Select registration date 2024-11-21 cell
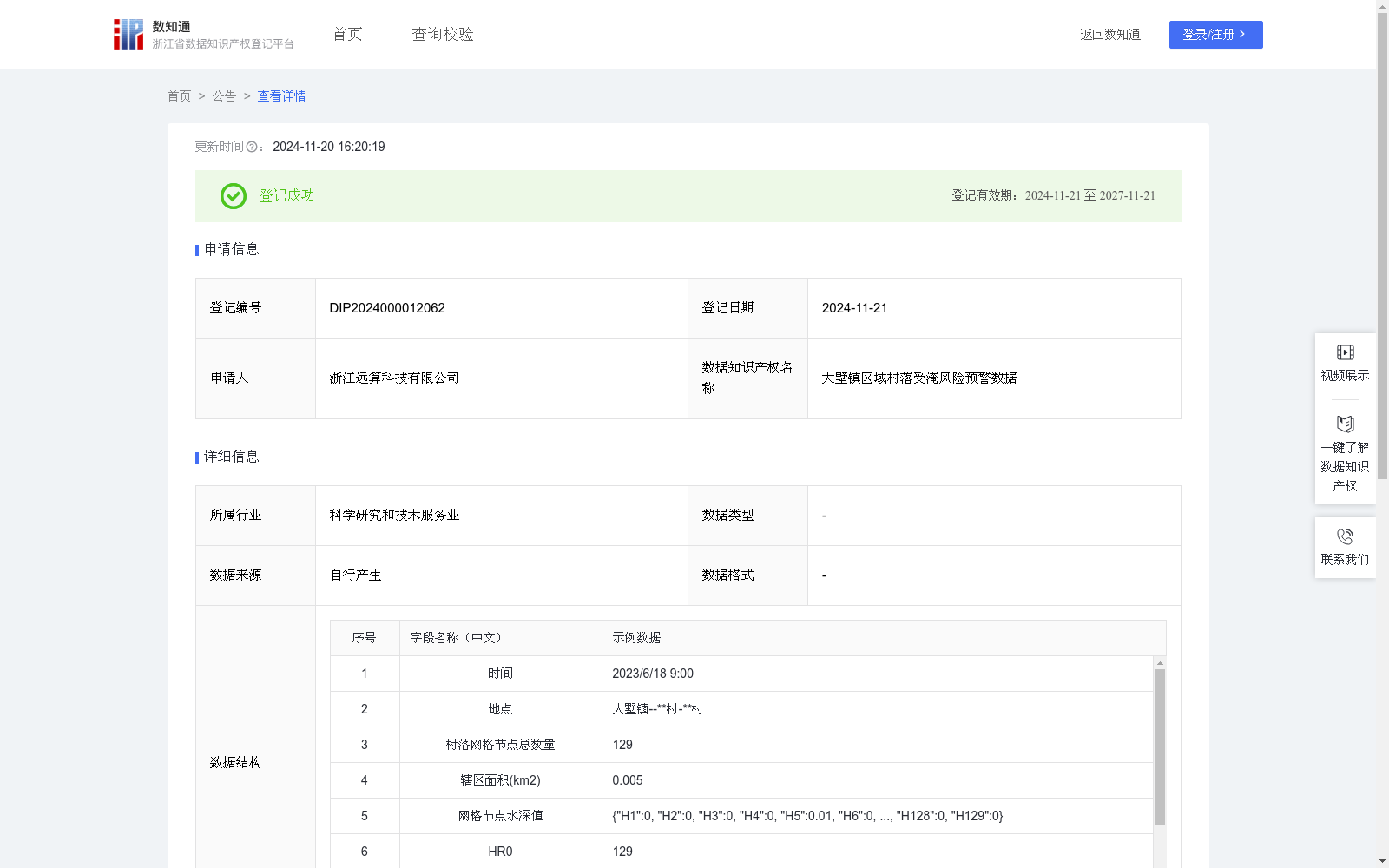The width and height of the screenshot is (1389, 868). [994, 308]
